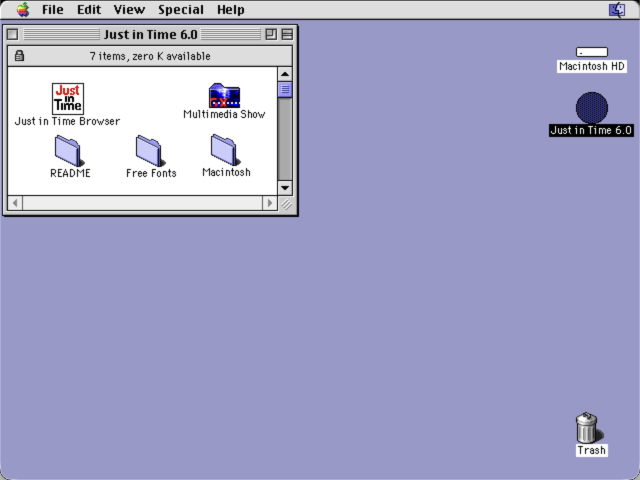The width and height of the screenshot is (640, 480).
Task: Select the Free Fonts folder
Action: tap(149, 151)
